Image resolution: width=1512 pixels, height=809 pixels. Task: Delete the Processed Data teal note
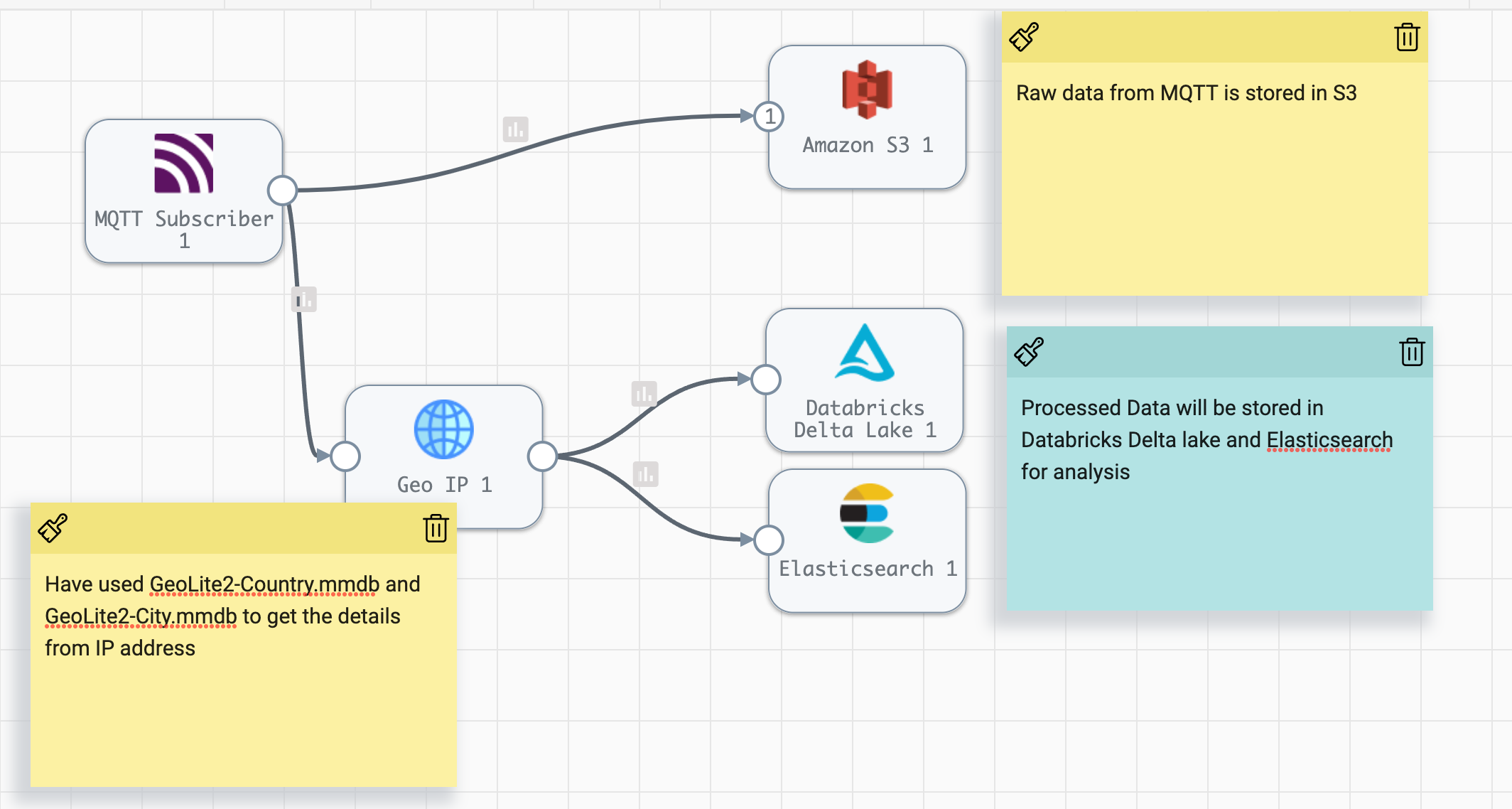[1412, 352]
